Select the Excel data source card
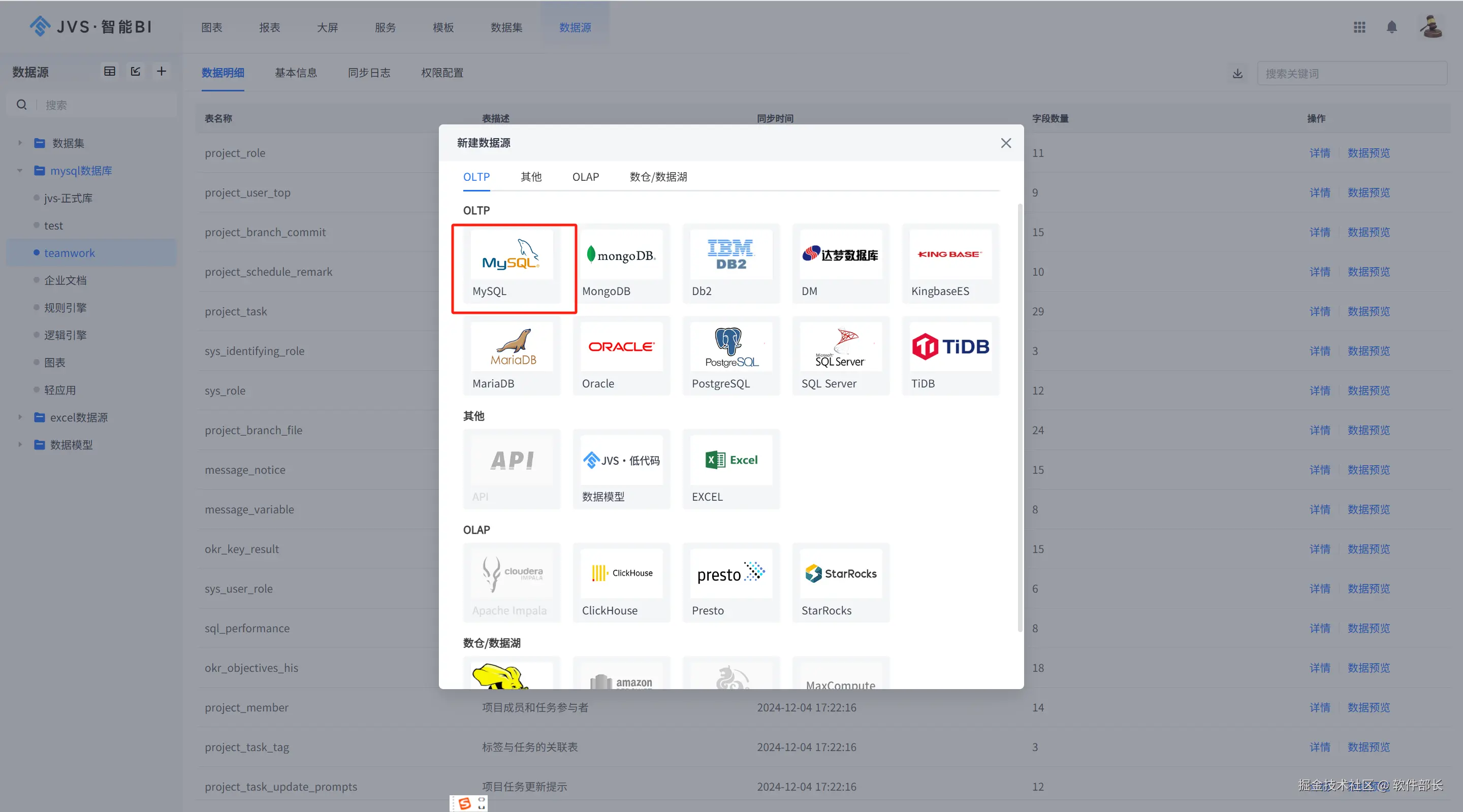Image resolution: width=1463 pixels, height=812 pixels. [x=731, y=469]
